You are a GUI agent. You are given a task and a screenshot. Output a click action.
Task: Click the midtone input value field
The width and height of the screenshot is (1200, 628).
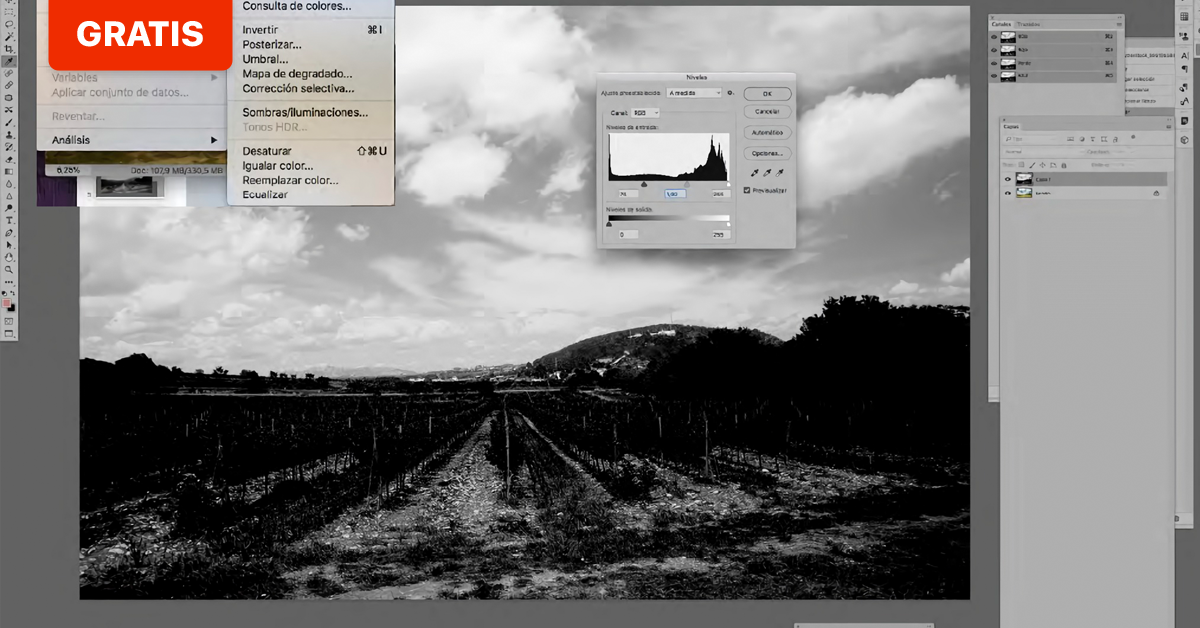674,194
